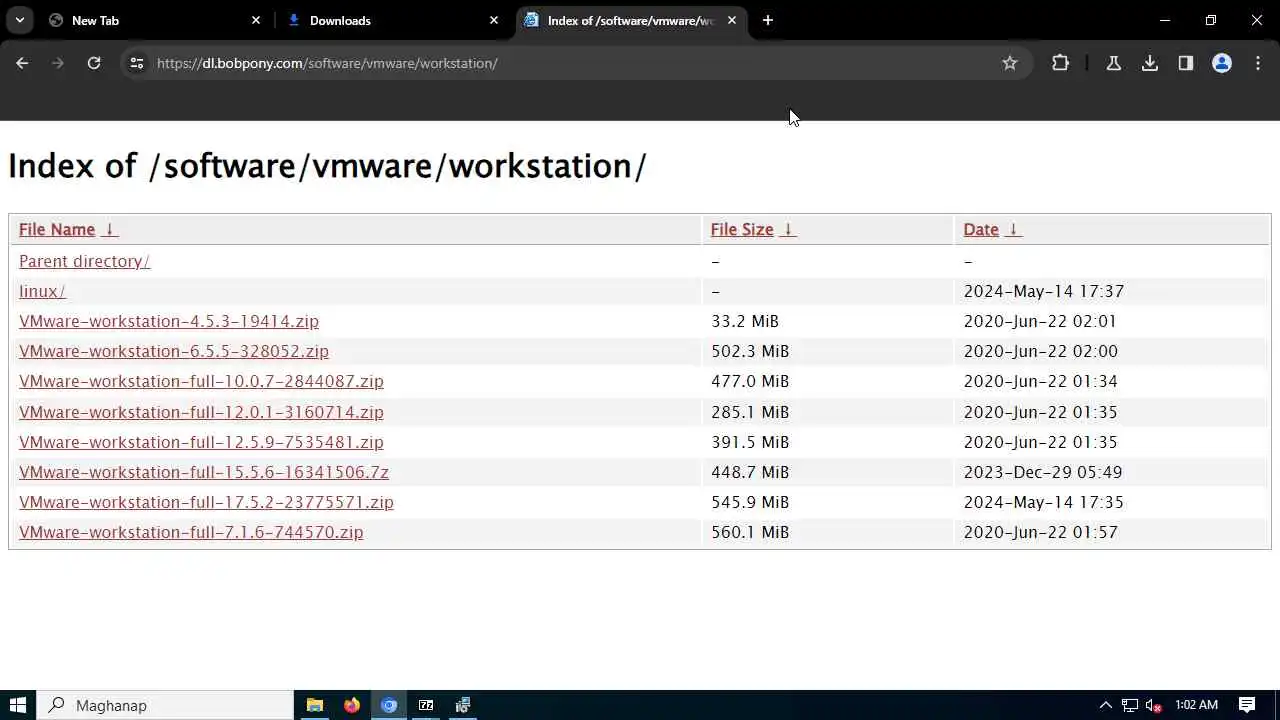Viewport: 1280px width, 720px height.
Task: Select the page heading Index of /software/vmware/workstation/
Action: 327,166
